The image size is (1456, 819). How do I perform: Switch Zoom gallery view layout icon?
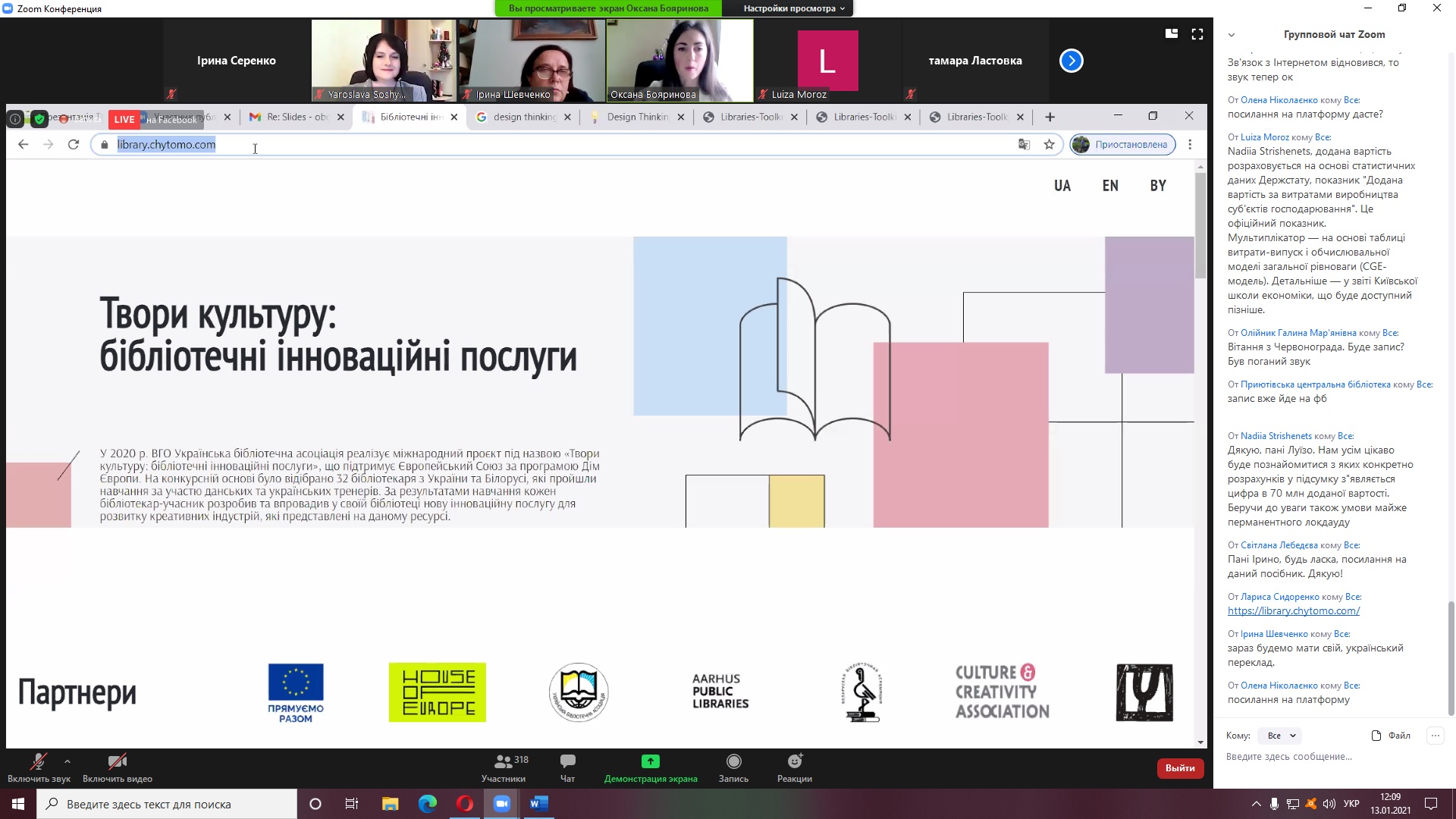tap(1172, 33)
